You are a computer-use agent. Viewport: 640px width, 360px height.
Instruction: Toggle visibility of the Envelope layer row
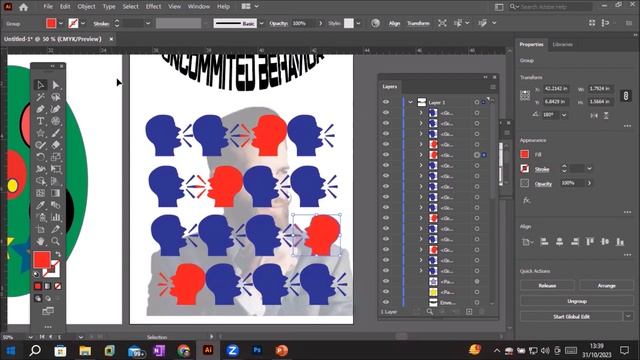tap(386, 302)
